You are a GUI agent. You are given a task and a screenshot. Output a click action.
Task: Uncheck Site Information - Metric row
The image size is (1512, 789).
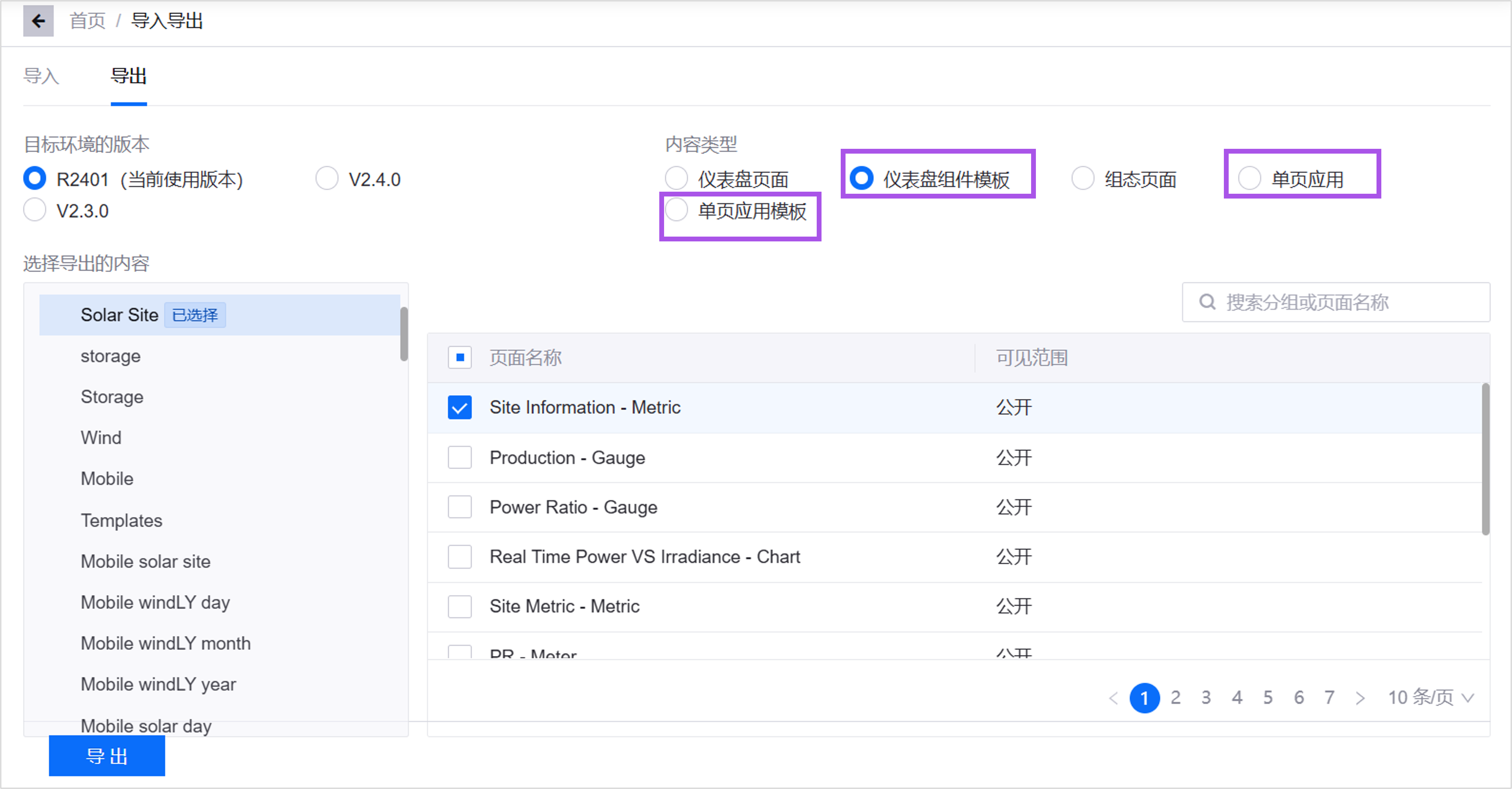tap(460, 407)
